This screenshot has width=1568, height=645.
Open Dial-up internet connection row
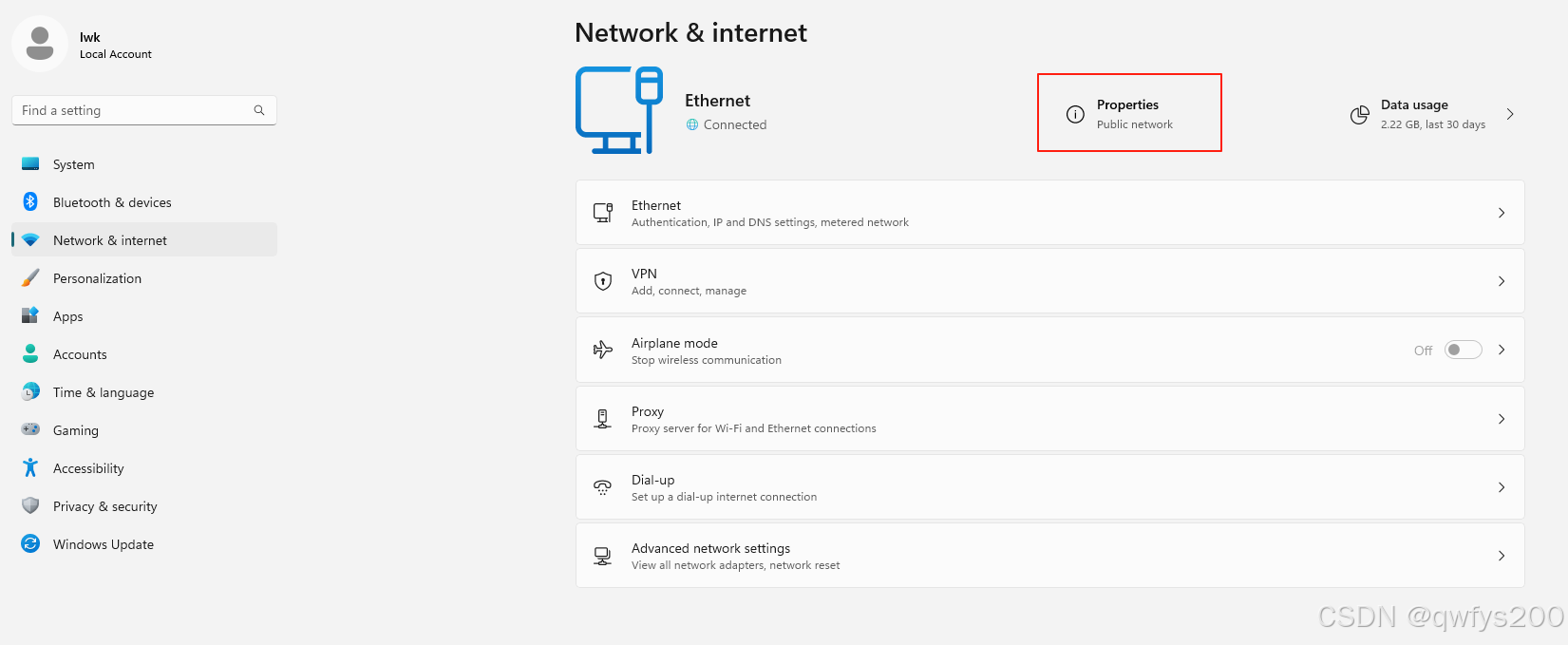1049,487
